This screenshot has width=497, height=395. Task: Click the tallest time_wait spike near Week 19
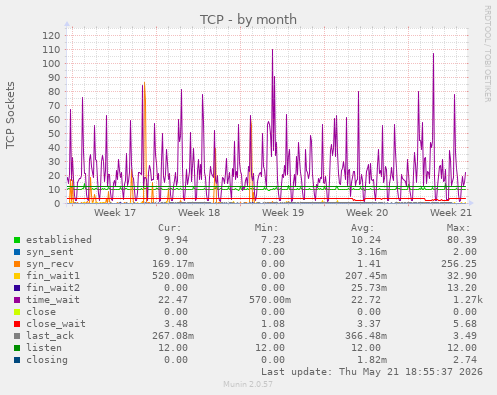pyautogui.click(x=272, y=50)
